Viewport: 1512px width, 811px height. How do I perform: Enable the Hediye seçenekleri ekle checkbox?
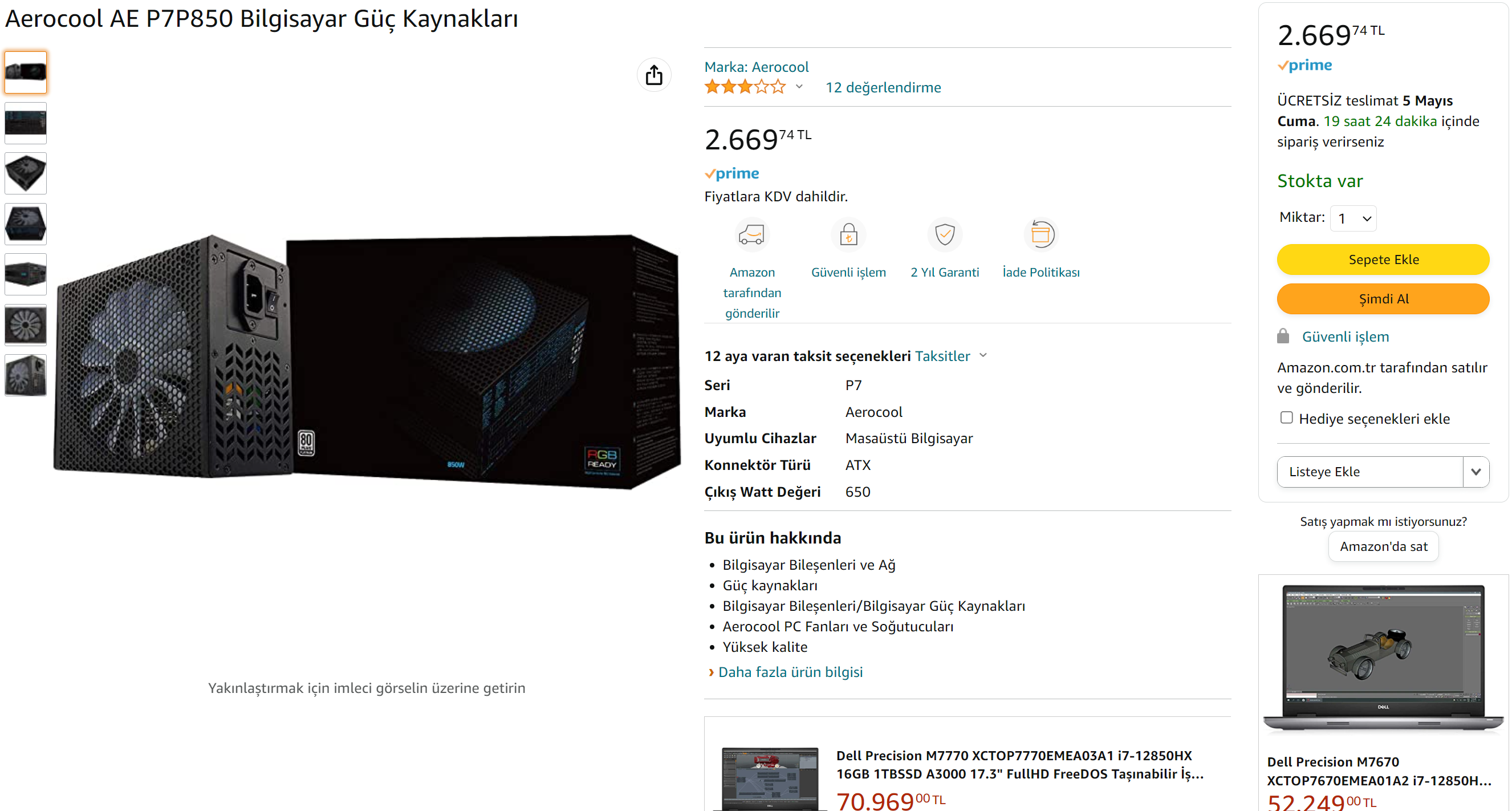pos(1286,417)
